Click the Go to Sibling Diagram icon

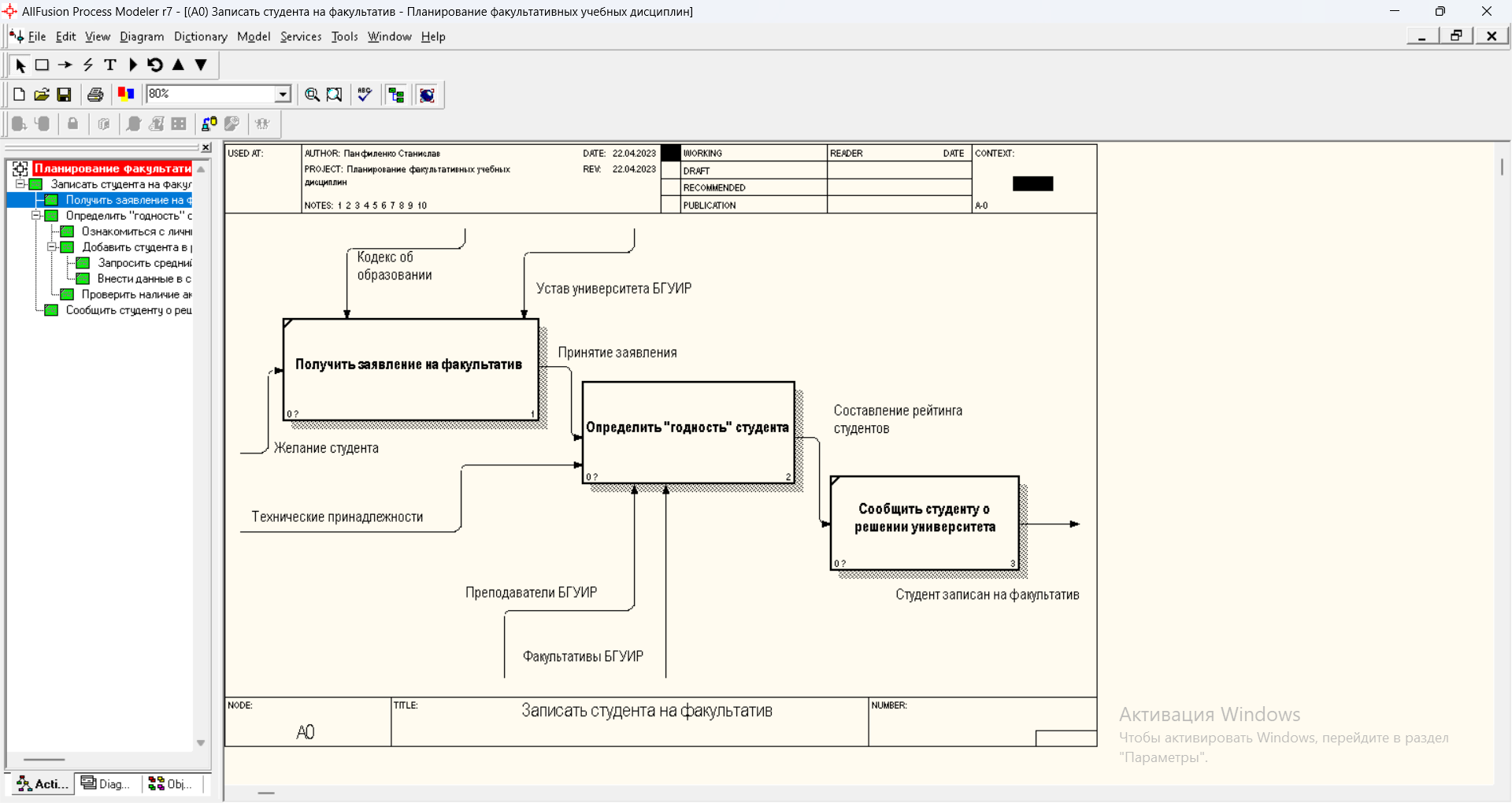point(155,65)
